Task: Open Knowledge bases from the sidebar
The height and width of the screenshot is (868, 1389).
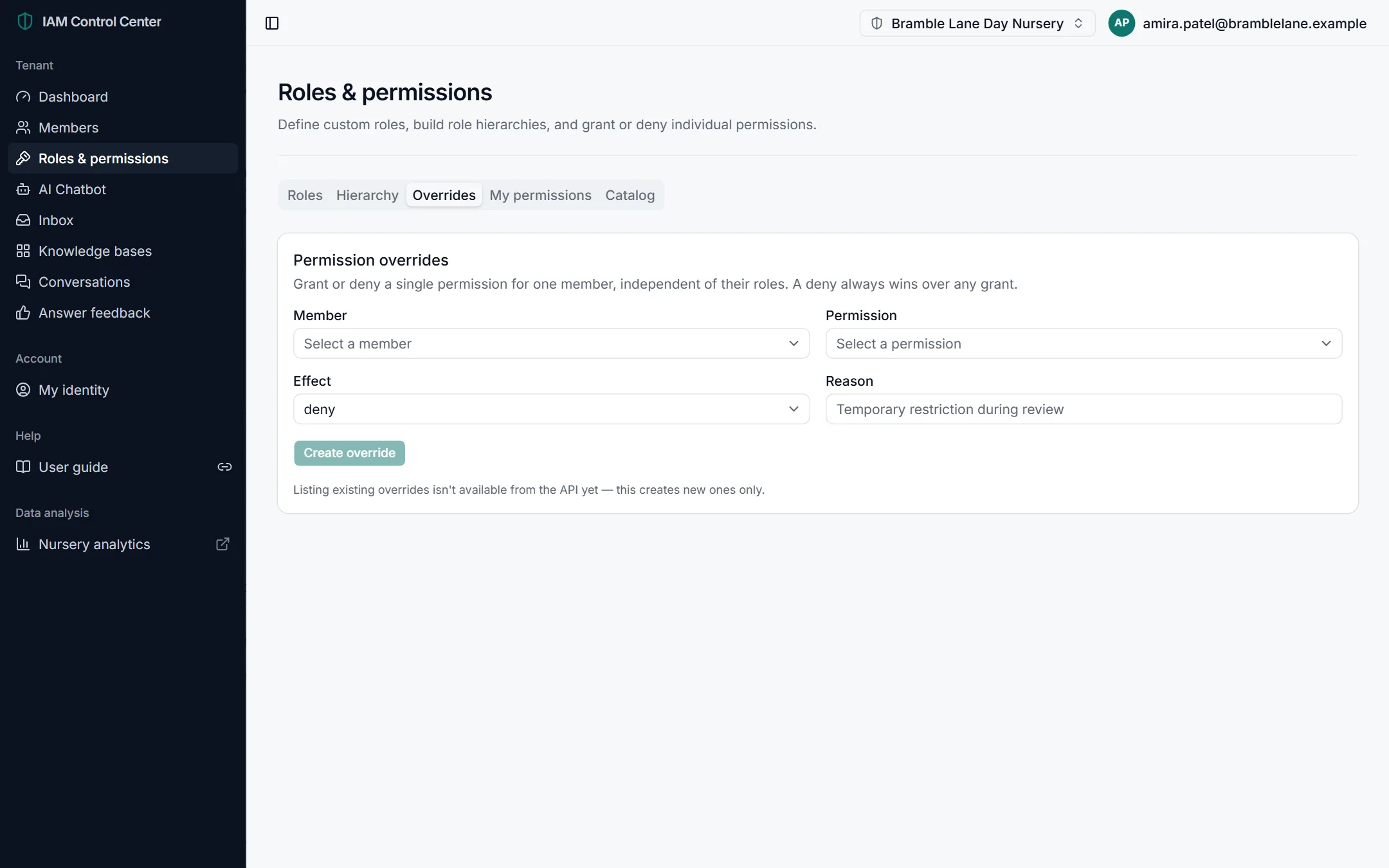Action: (123, 251)
